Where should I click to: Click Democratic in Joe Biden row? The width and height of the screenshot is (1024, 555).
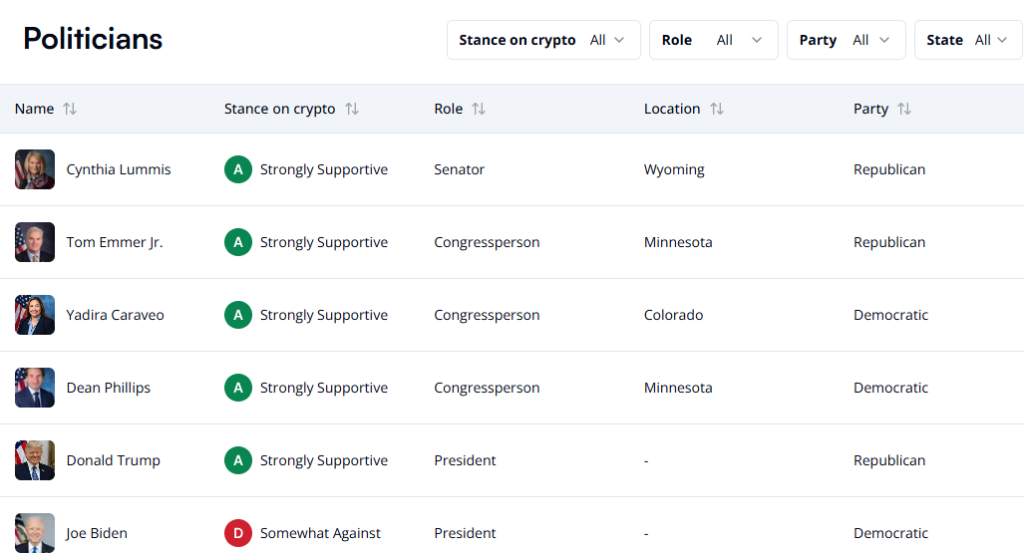891,533
